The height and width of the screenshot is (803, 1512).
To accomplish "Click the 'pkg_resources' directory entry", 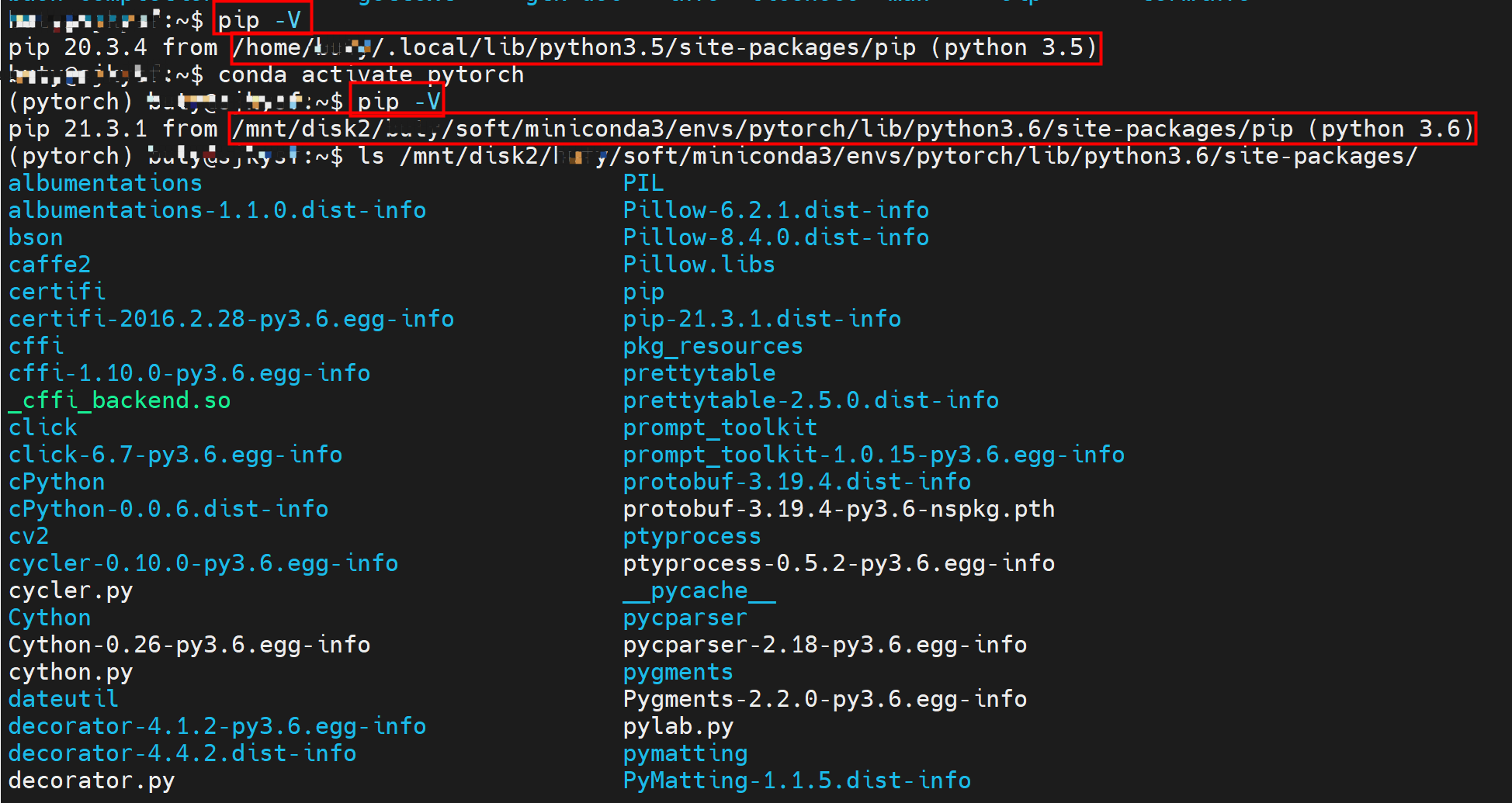I will click(x=713, y=346).
